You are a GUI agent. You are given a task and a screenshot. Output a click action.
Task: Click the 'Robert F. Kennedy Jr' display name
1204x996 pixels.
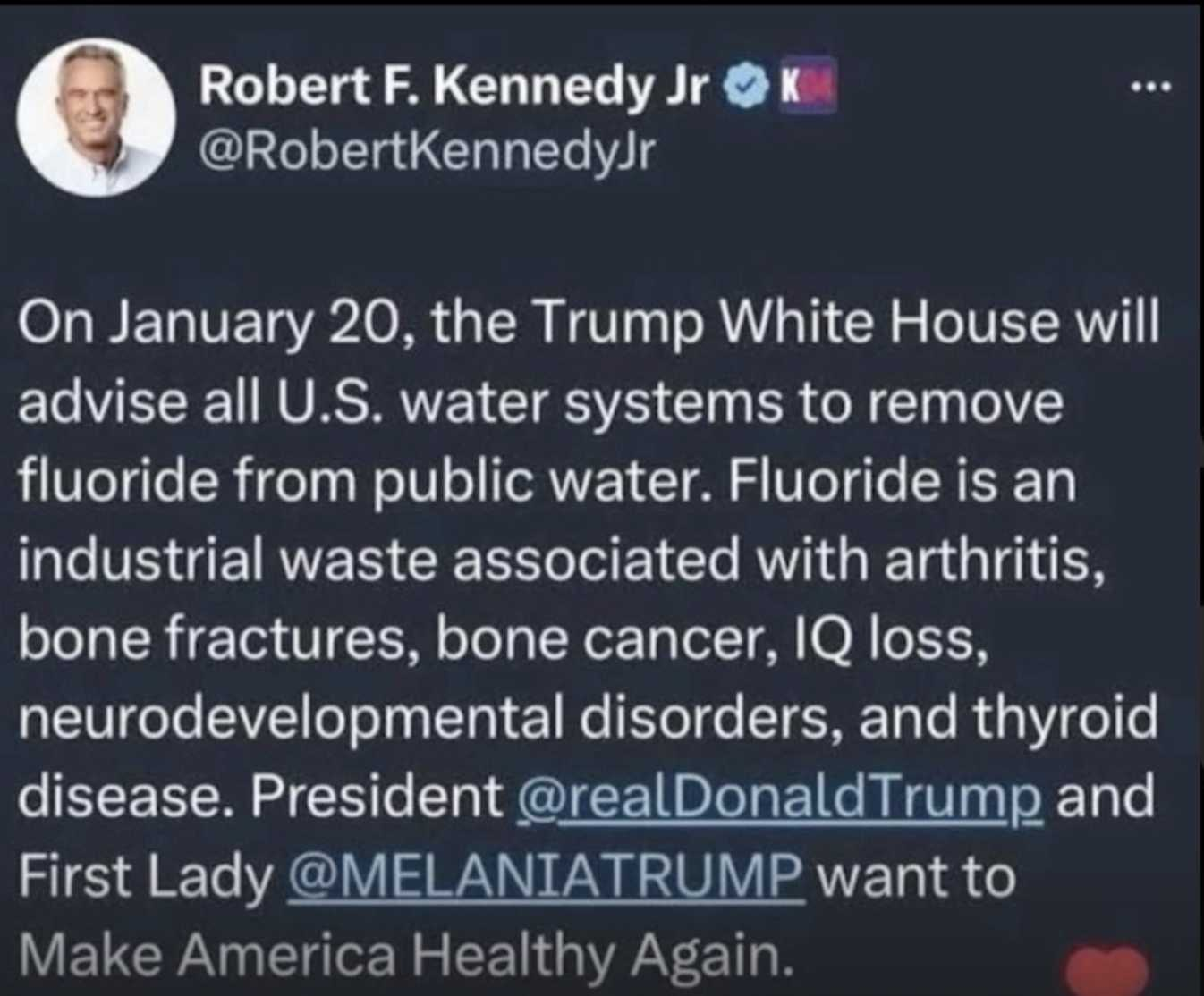click(454, 86)
